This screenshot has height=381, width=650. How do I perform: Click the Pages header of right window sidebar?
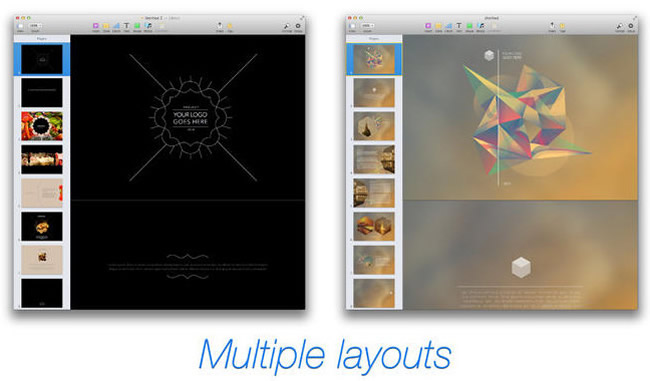coord(374,39)
